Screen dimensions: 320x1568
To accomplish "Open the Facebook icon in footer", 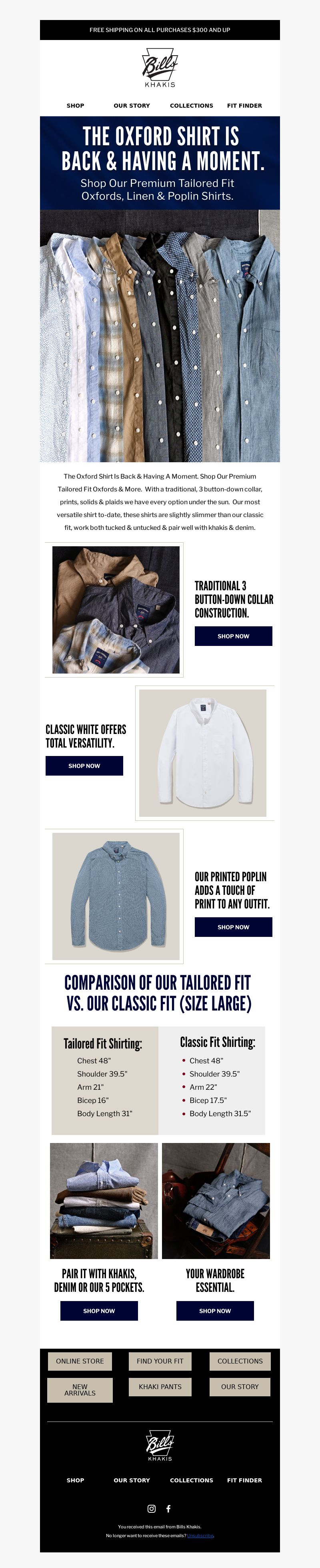I will (168, 1508).
